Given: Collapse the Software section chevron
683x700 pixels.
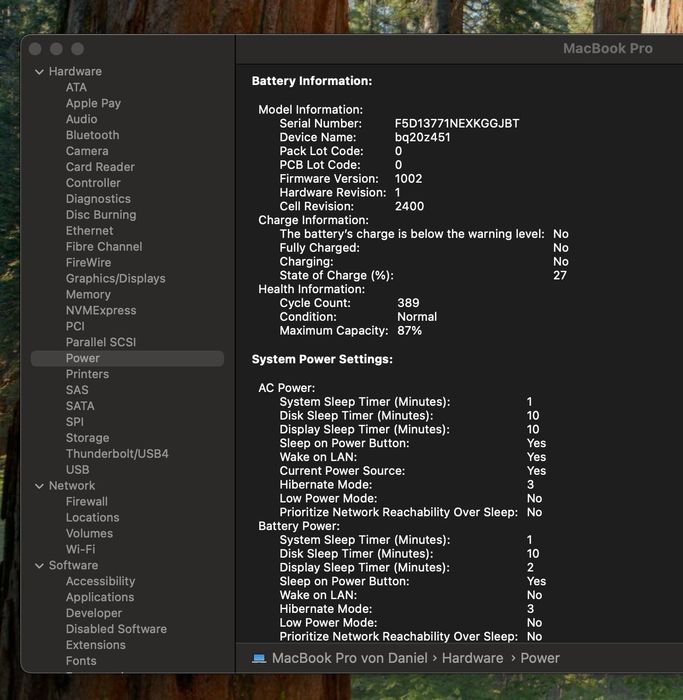Looking at the screenshot, I should pos(39,566).
